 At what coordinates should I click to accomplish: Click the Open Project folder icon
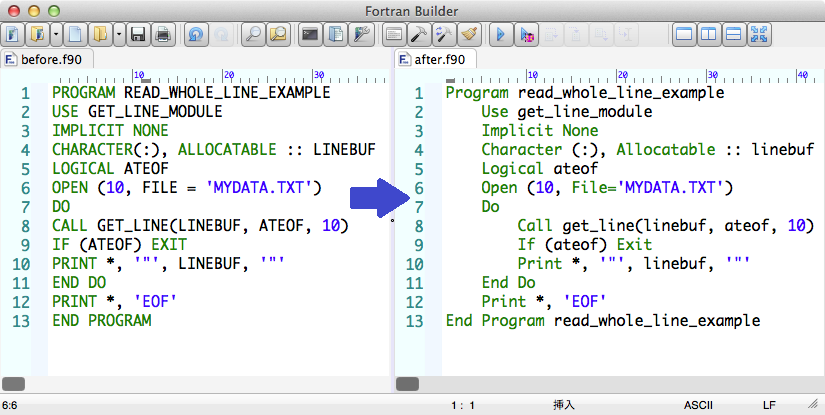point(37,35)
